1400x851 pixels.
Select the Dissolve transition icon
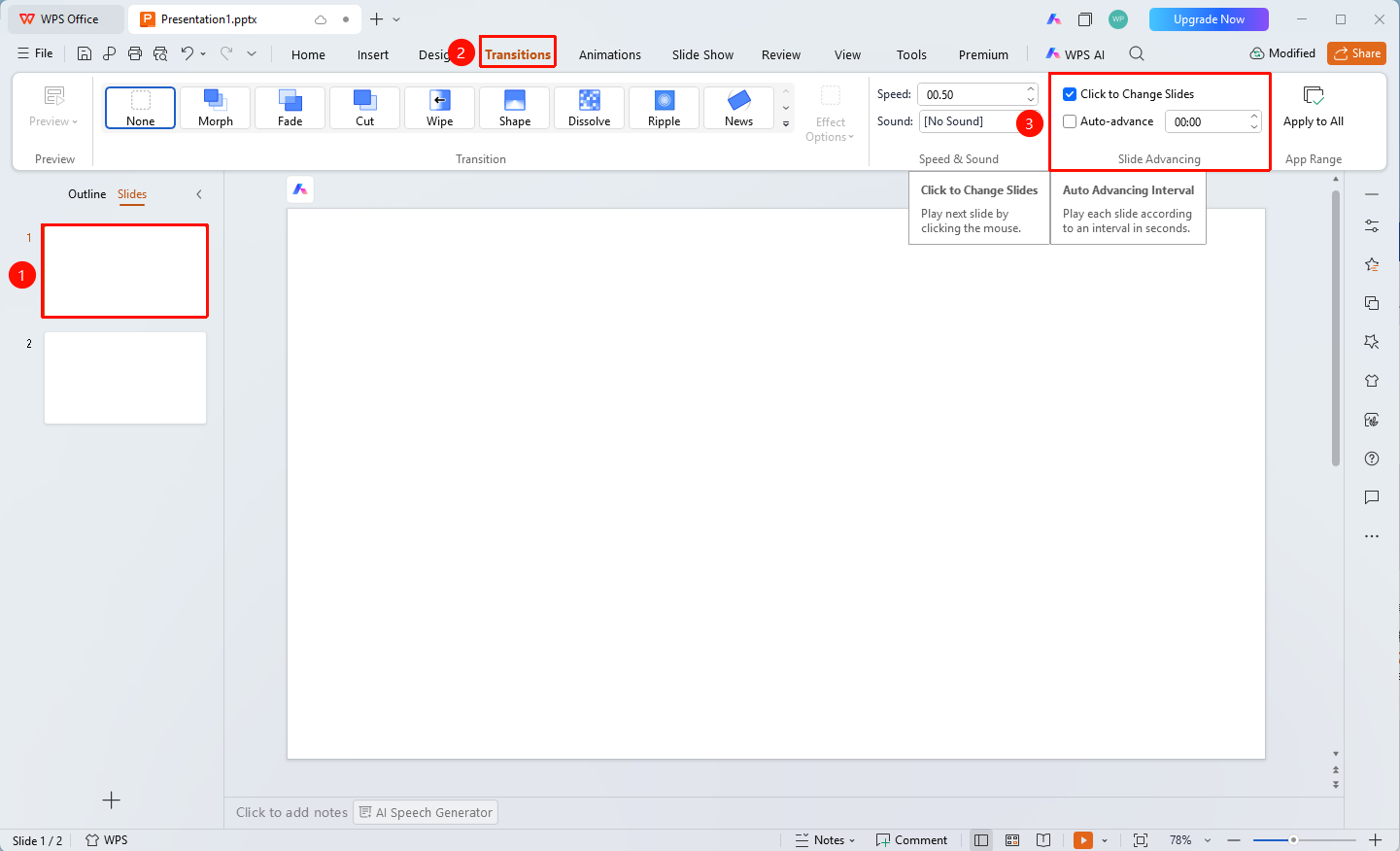tap(589, 100)
